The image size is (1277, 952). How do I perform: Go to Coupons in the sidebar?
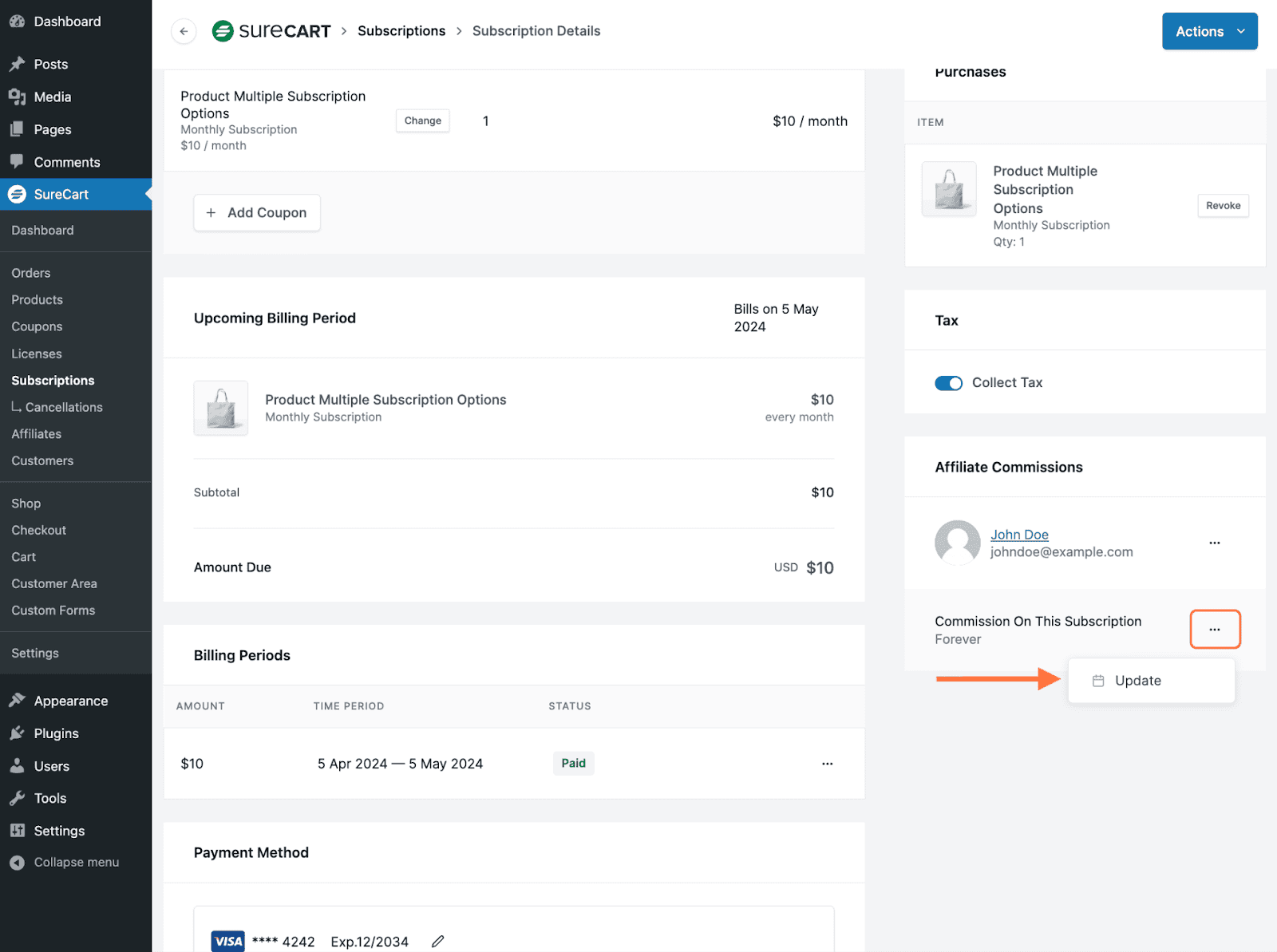pos(37,326)
